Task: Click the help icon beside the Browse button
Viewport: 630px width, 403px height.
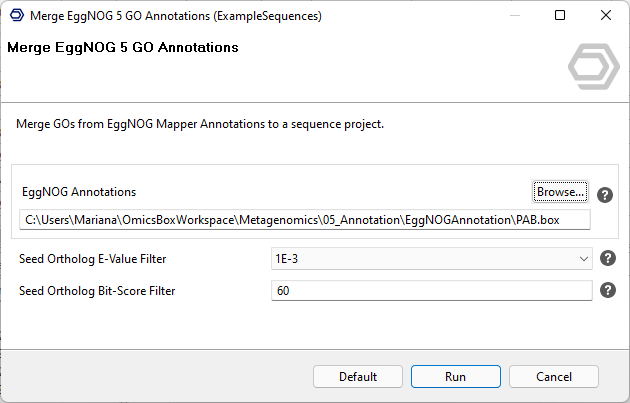Action: point(605,195)
